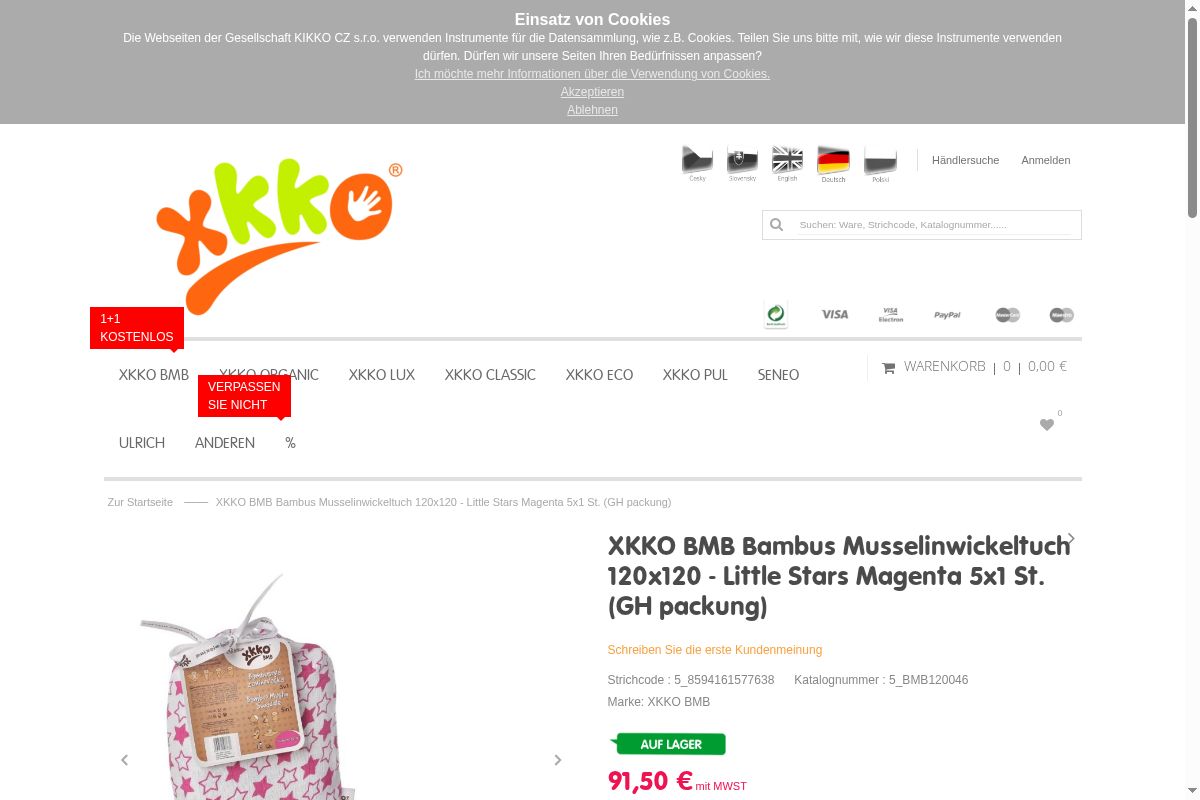
Task: Open the shopping cart icon next to Warenkorb
Action: pos(888,368)
